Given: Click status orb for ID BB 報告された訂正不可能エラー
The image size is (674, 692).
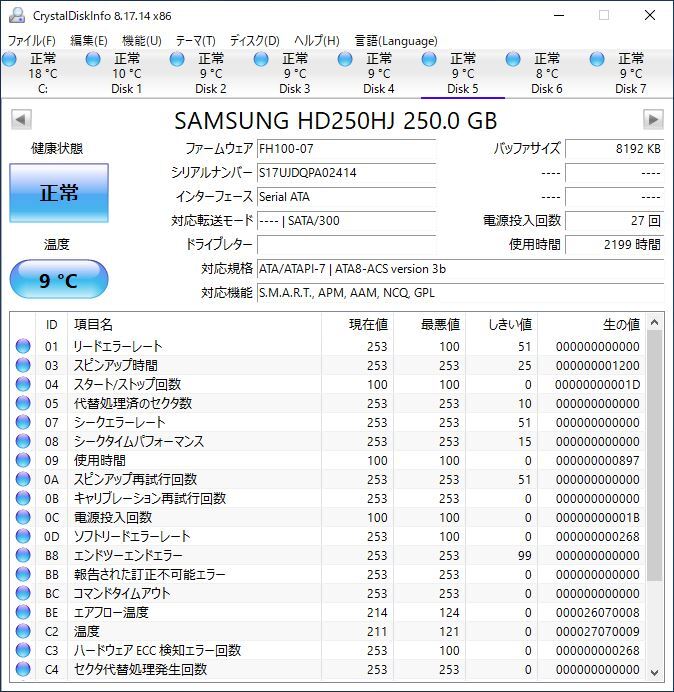Looking at the screenshot, I should (23, 574).
